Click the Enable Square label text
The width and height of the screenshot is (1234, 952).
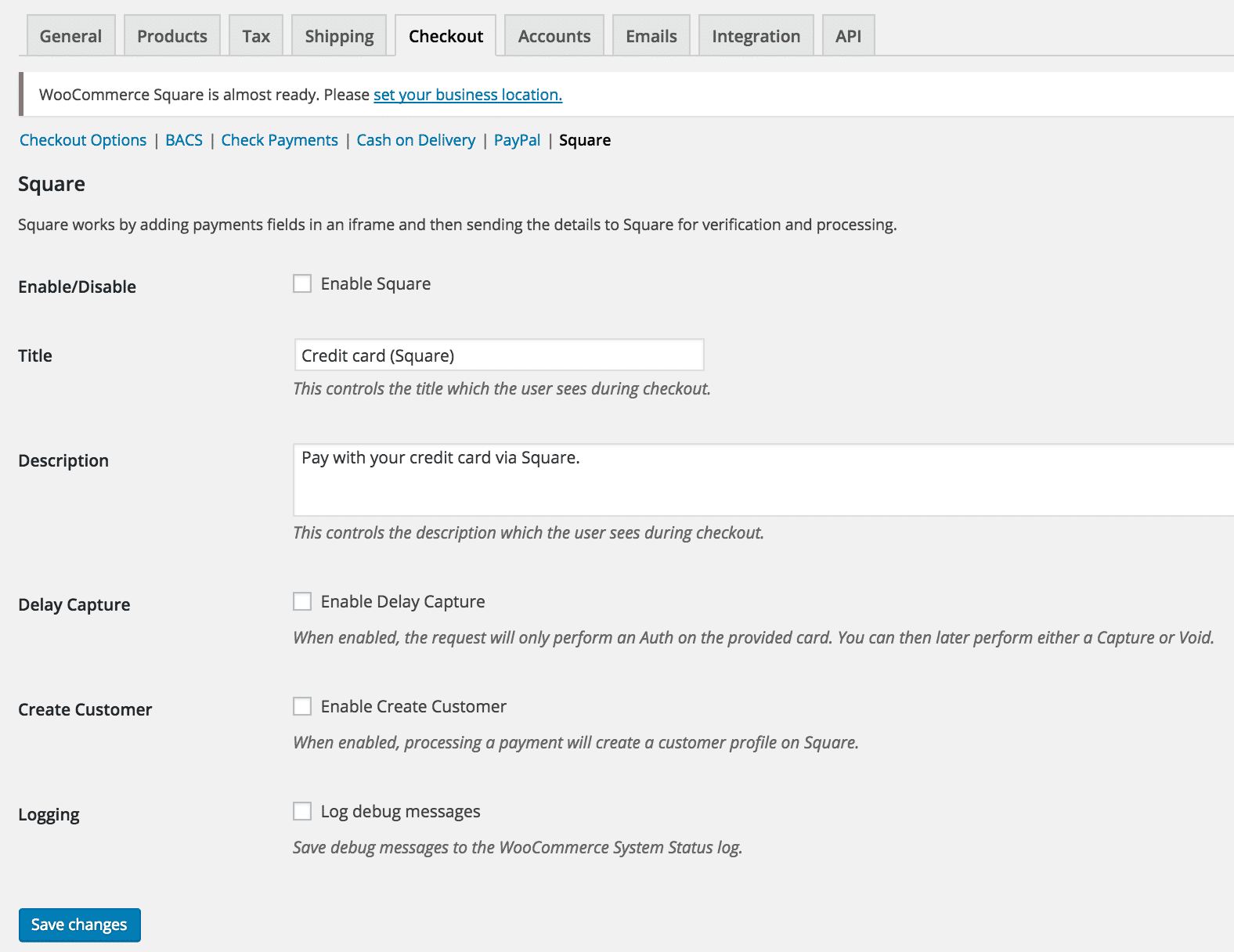pos(376,284)
